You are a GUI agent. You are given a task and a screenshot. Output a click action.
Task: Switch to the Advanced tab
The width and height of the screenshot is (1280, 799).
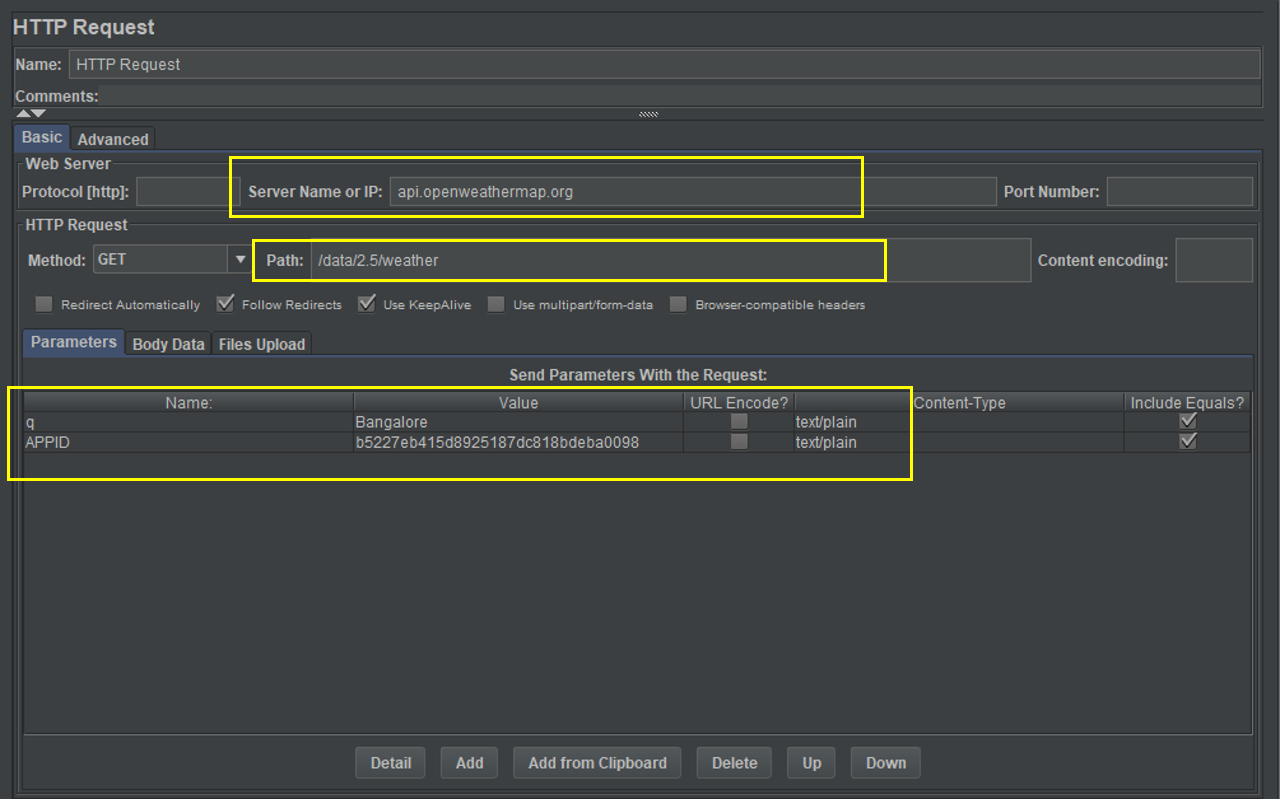[x=112, y=138]
